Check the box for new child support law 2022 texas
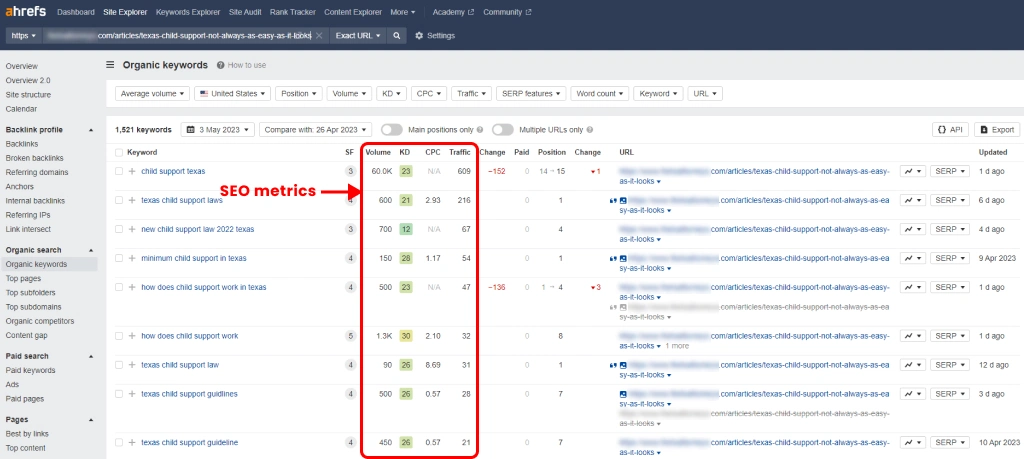Image resolution: width=1024 pixels, height=459 pixels. pyautogui.click(x=119, y=229)
